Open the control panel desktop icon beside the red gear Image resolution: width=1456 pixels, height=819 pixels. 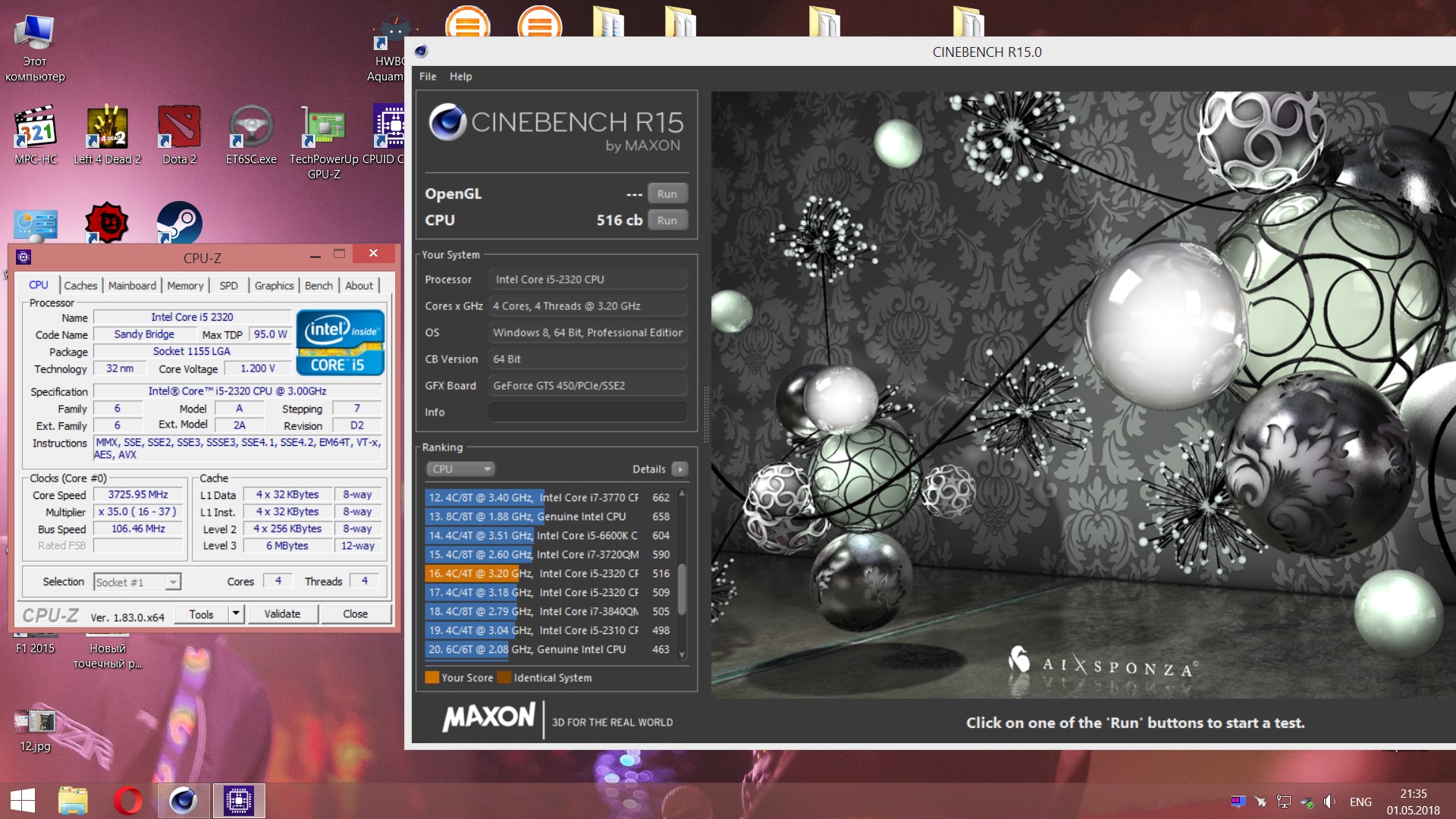point(36,225)
